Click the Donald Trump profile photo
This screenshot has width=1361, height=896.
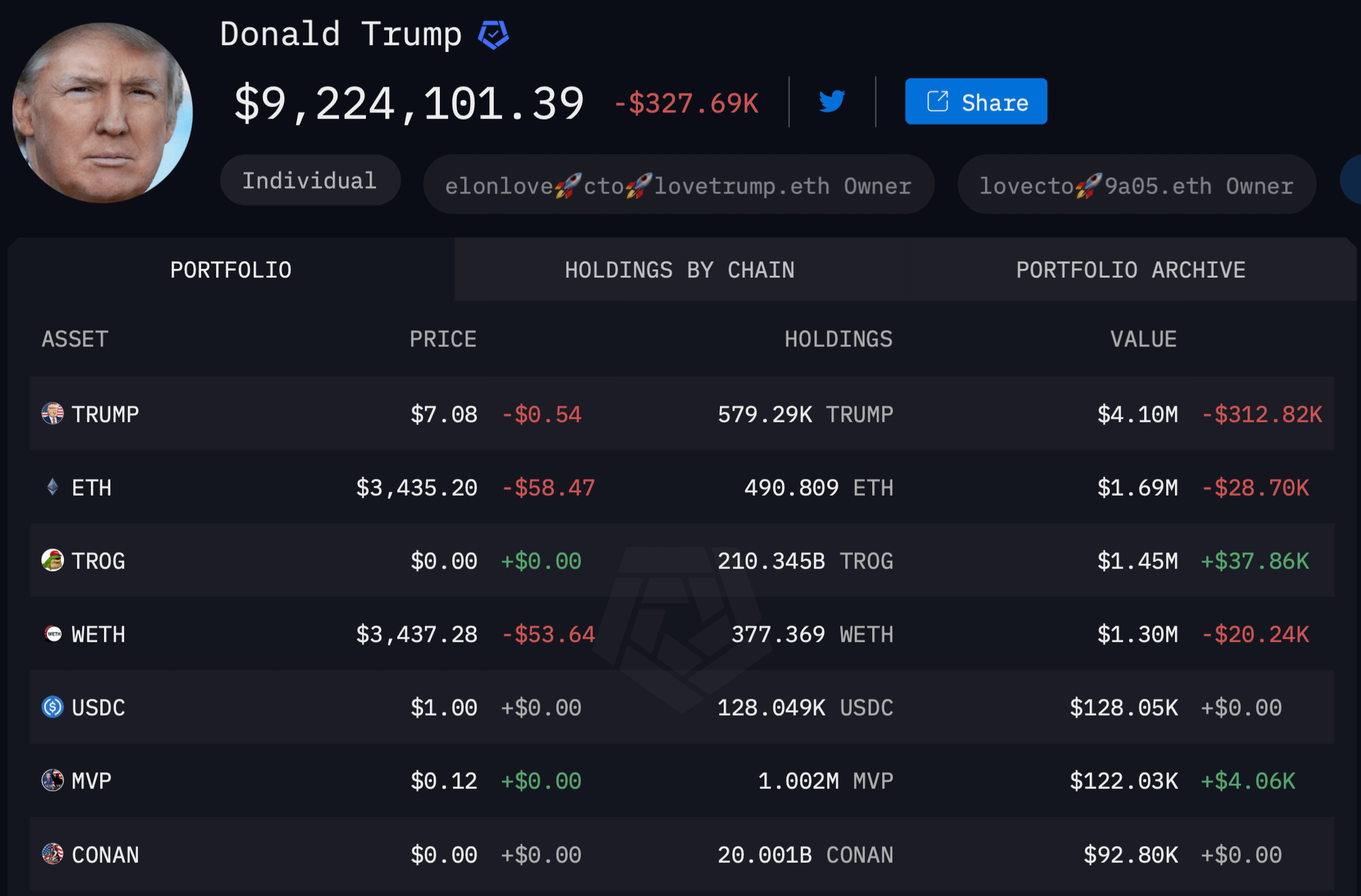[103, 113]
